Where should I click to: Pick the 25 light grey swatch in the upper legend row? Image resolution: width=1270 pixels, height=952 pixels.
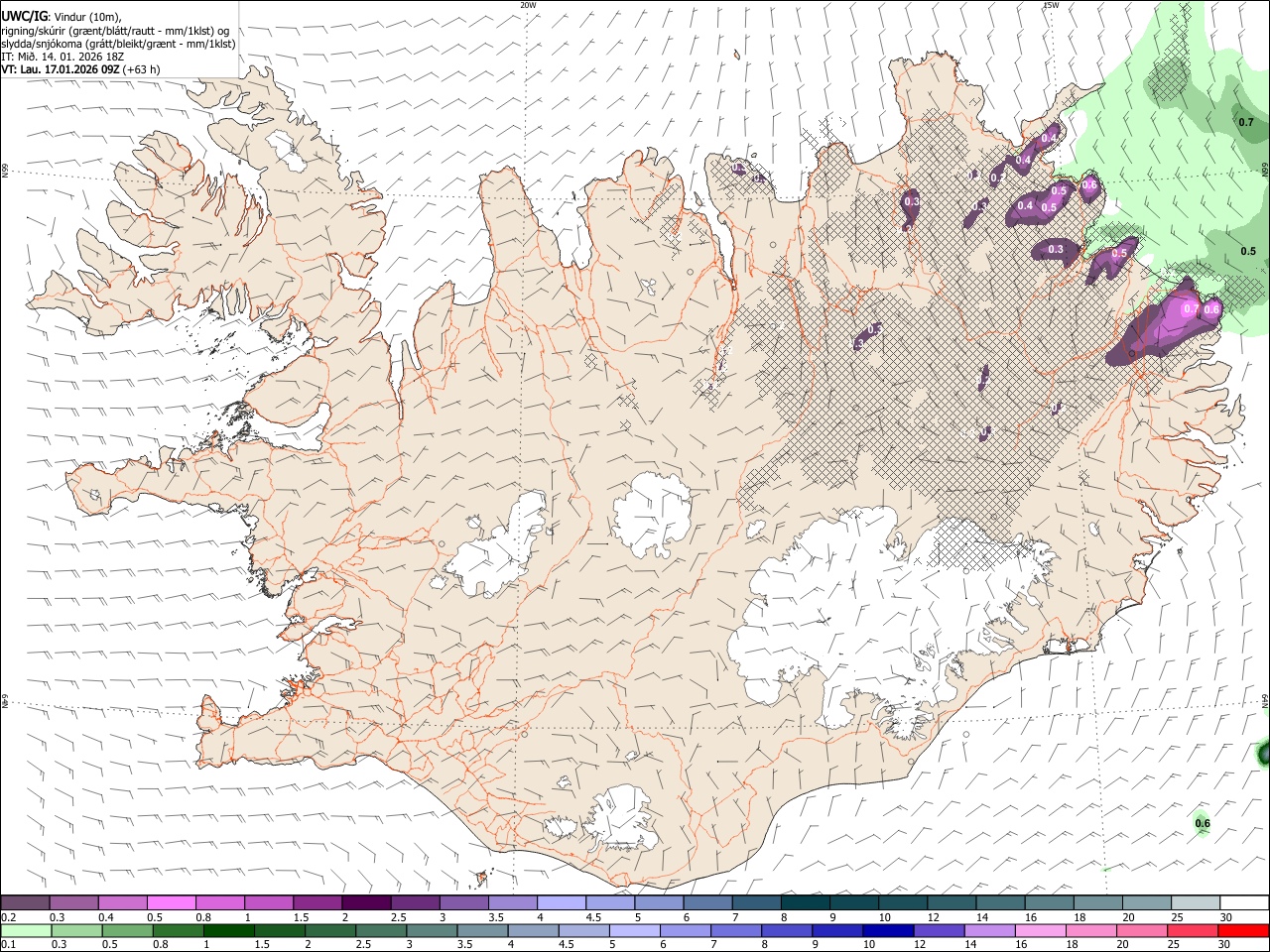pos(1197,902)
